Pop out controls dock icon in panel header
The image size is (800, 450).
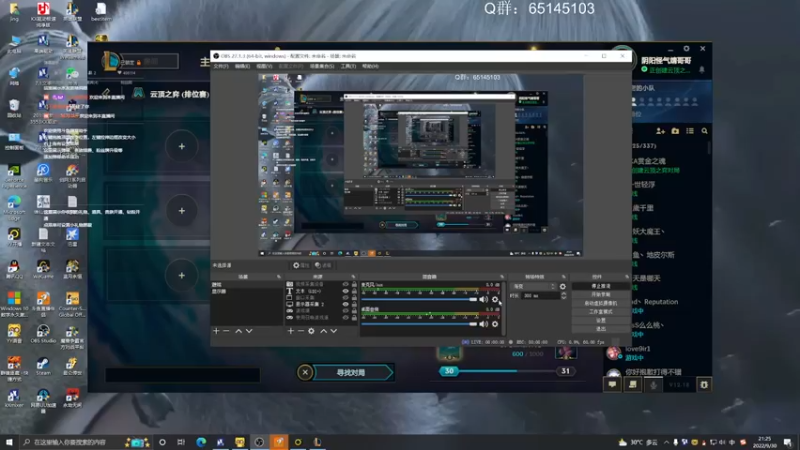pyautogui.click(x=627, y=277)
